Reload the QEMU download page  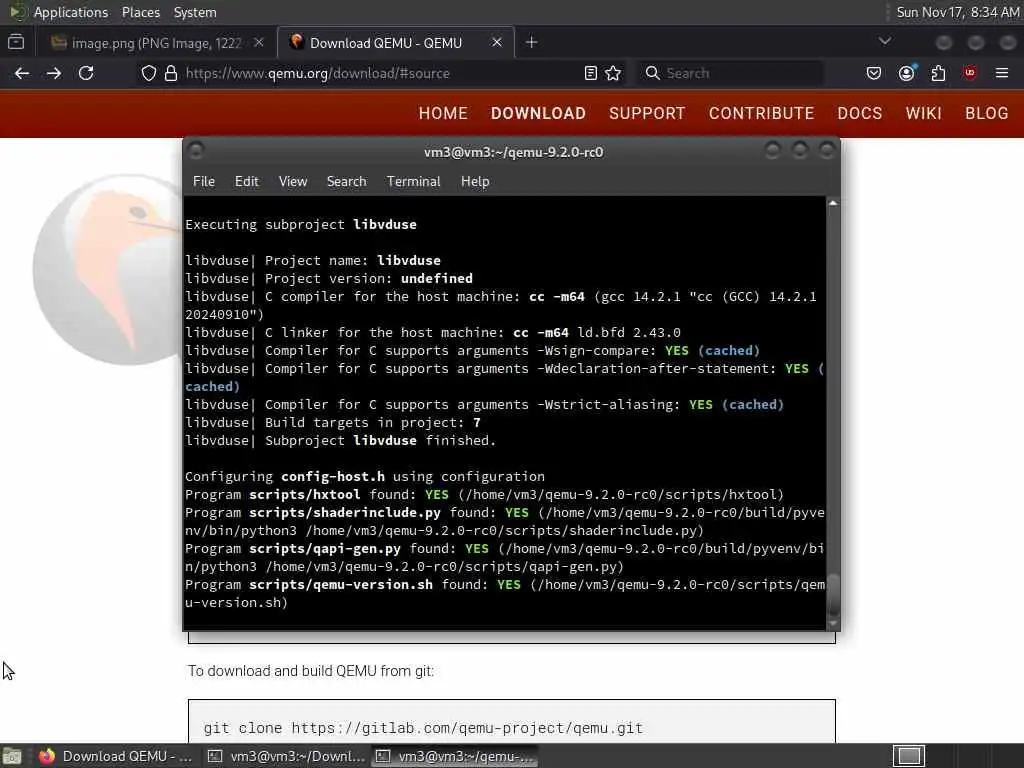86,73
